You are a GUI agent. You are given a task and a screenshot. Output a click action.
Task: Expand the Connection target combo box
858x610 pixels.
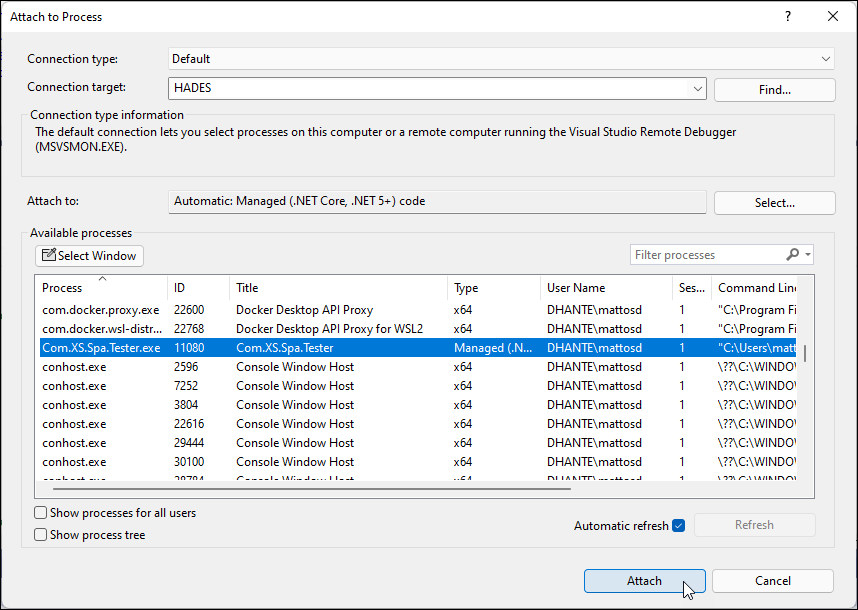[697, 88]
